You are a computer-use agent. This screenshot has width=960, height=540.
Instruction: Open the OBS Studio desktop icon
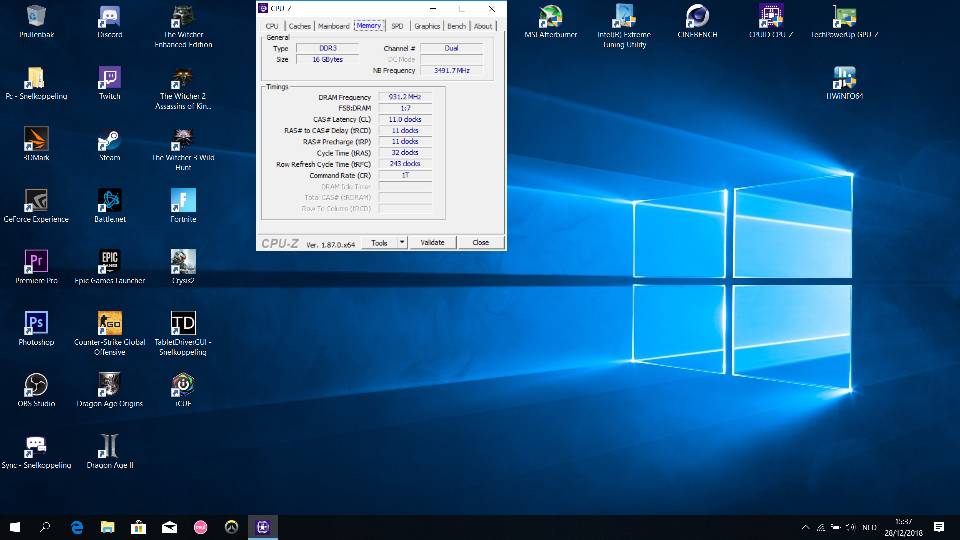coord(36,390)
